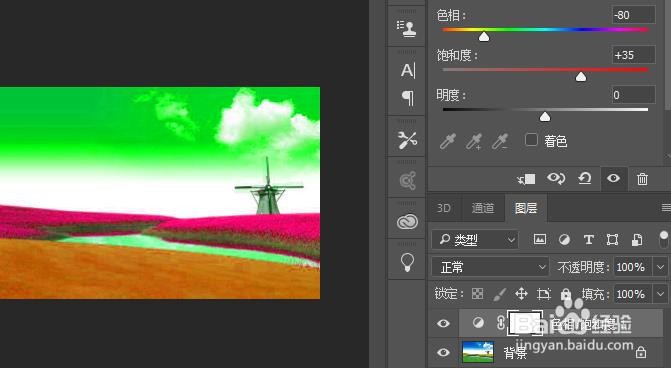Lock all layer attributes
The image size is (671, 368).
click(566, 294)
